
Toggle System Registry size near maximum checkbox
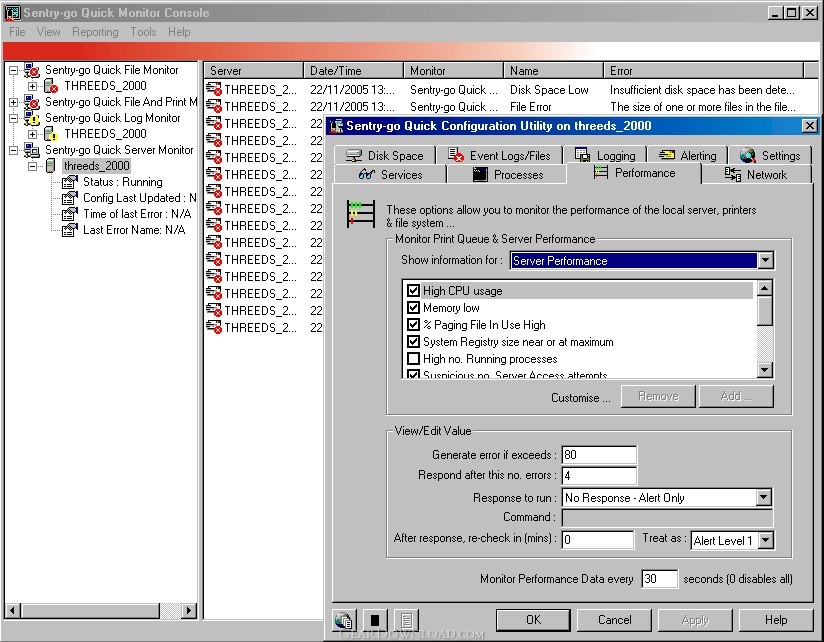[414, 342]
